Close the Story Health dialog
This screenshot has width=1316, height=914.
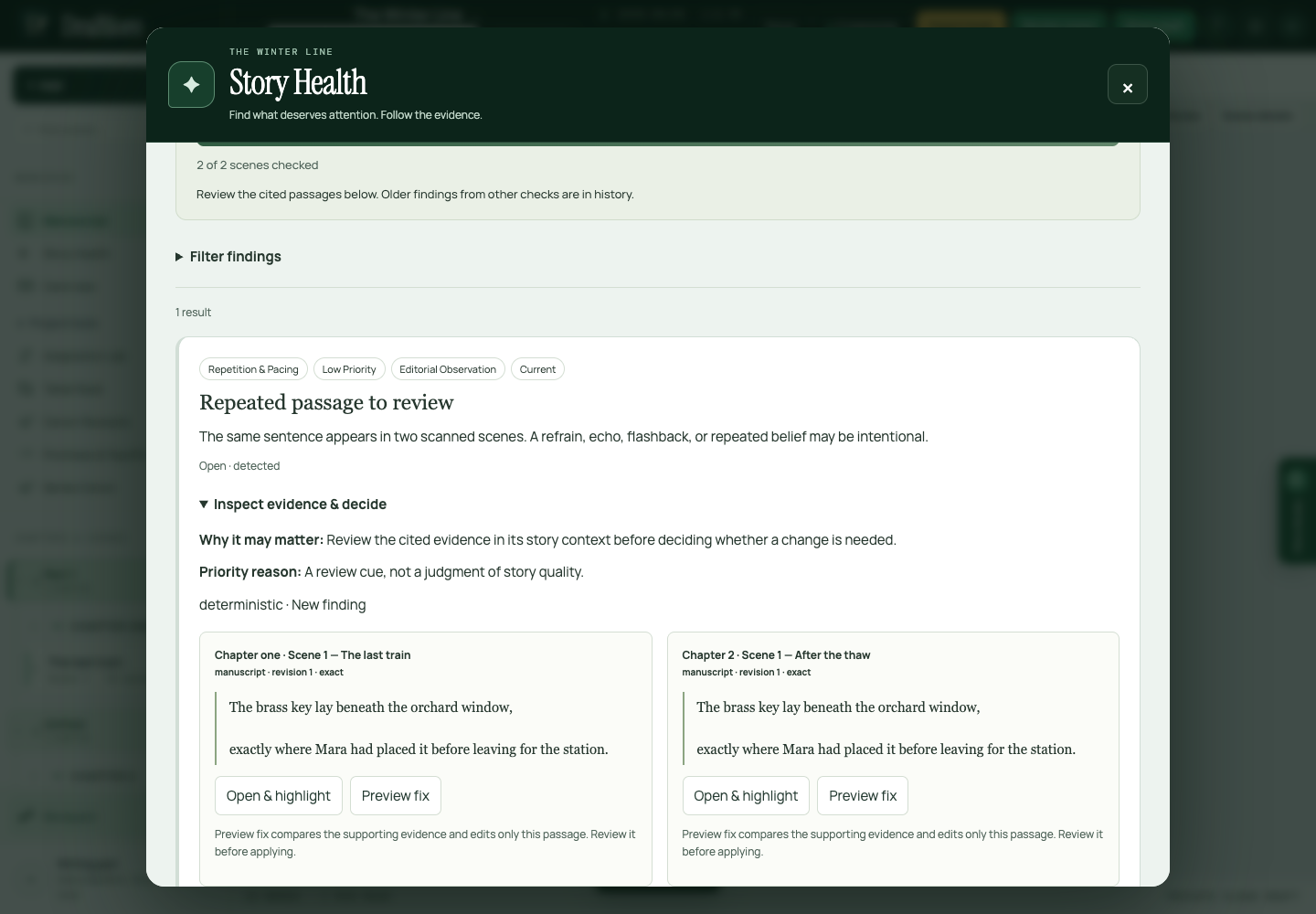(1127, 85)
